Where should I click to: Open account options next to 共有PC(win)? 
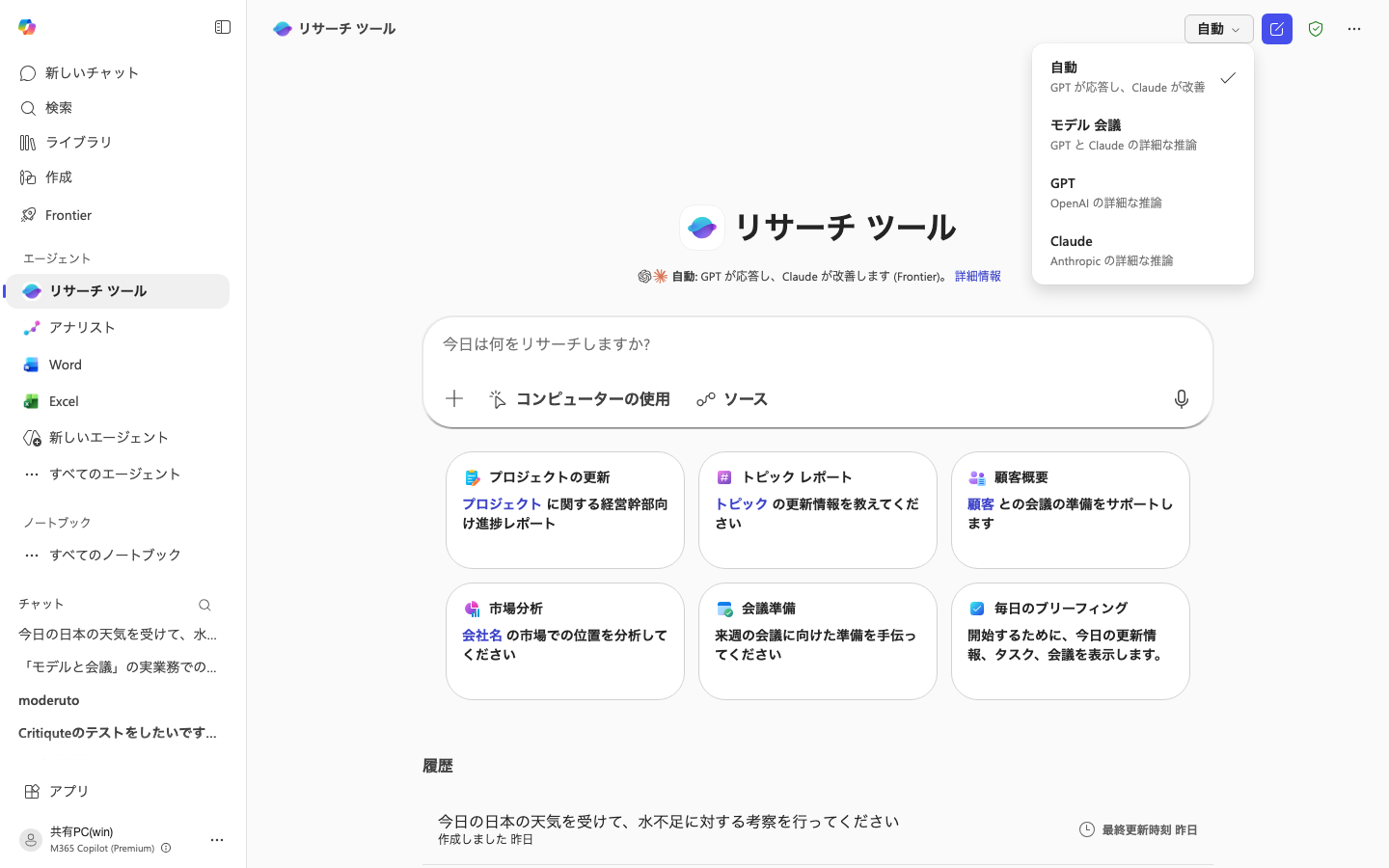click(217, 839)
